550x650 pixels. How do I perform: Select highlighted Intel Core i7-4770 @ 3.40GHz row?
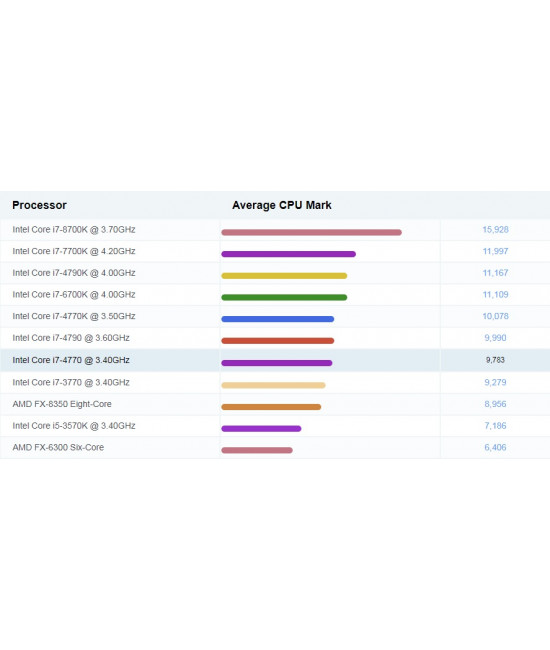275,360
